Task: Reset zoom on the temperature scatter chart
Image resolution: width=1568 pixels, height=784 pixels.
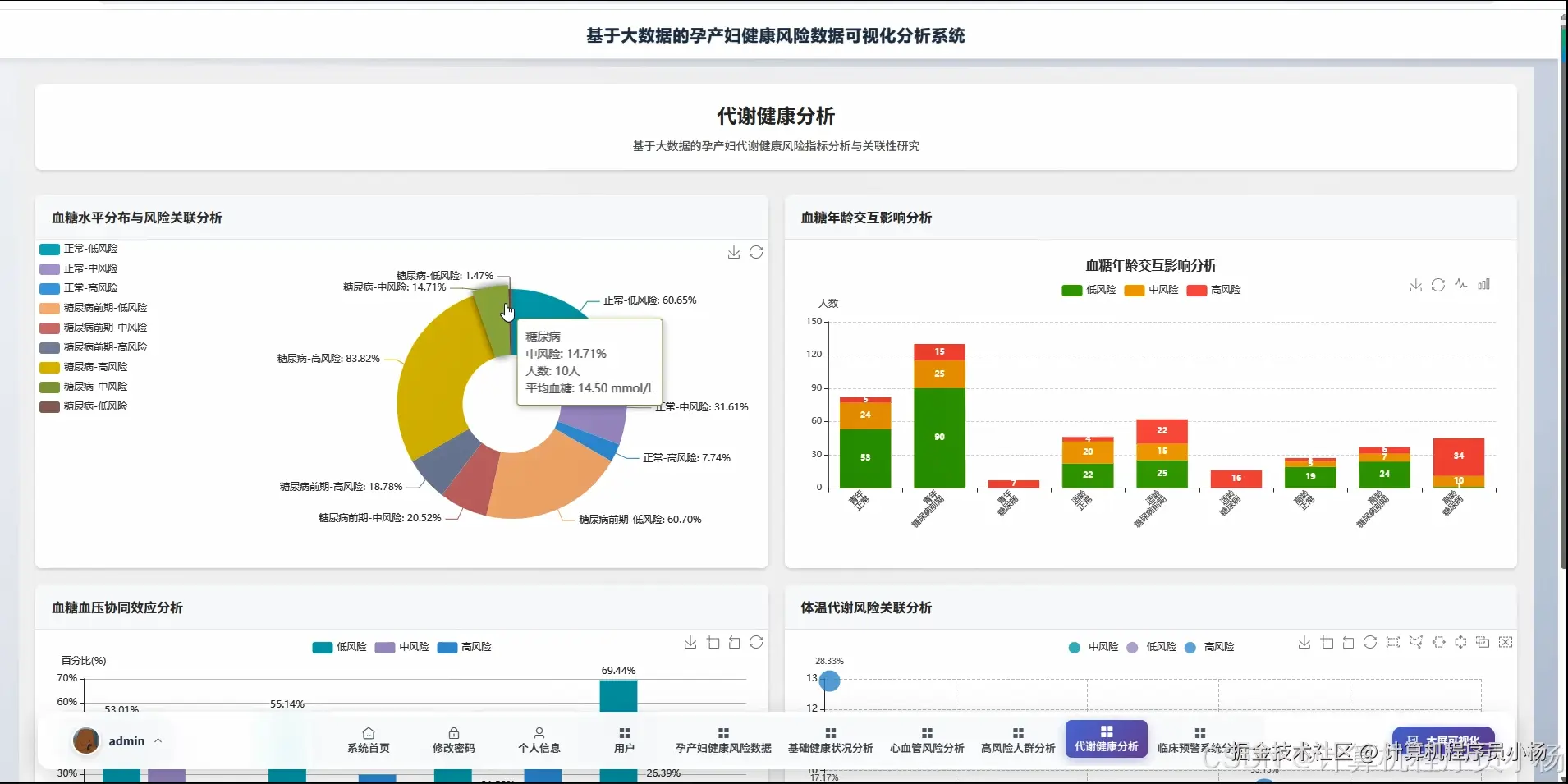Action: (1348, 642)
